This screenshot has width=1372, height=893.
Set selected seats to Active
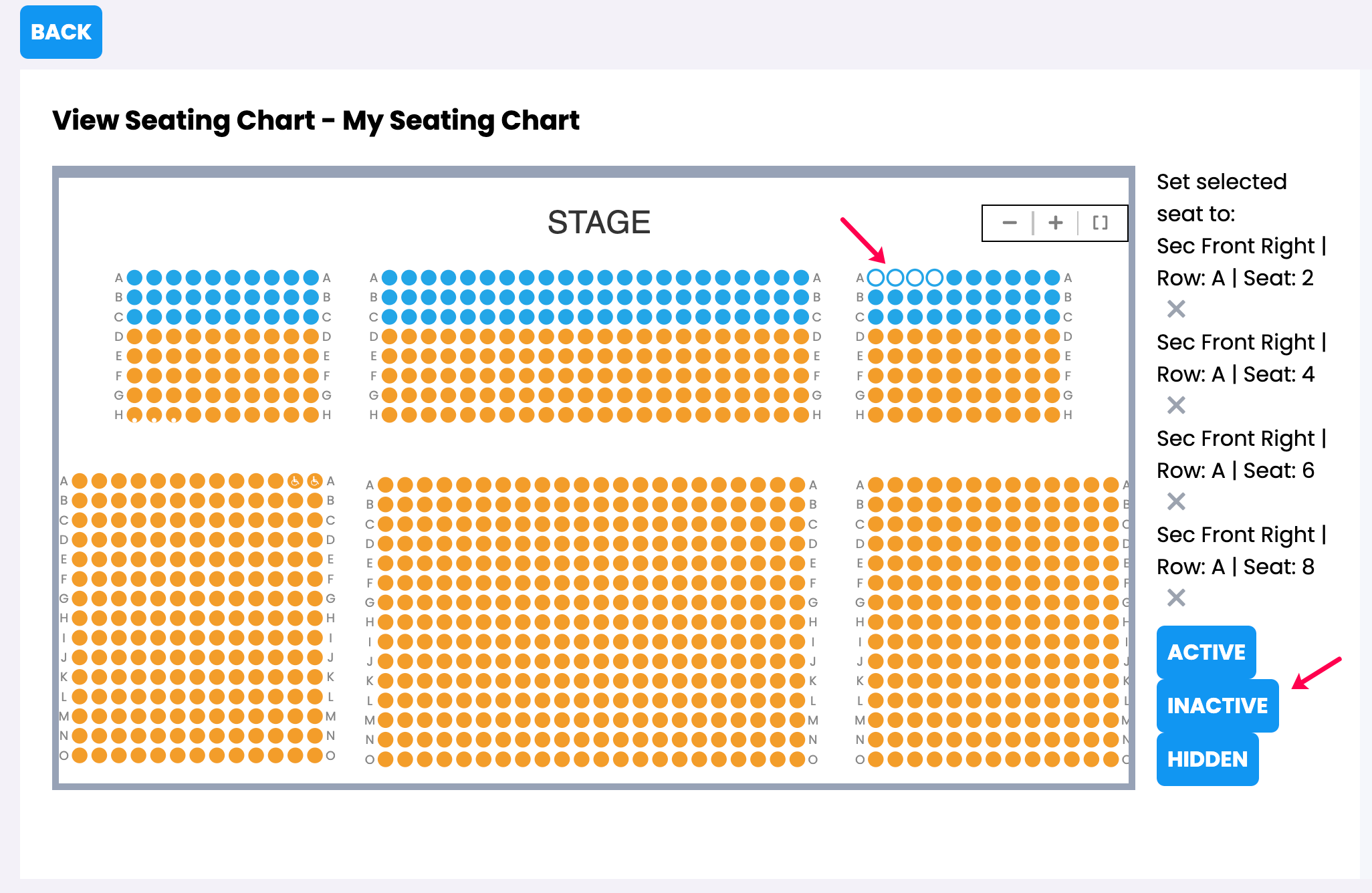[x=1206, y=652]
